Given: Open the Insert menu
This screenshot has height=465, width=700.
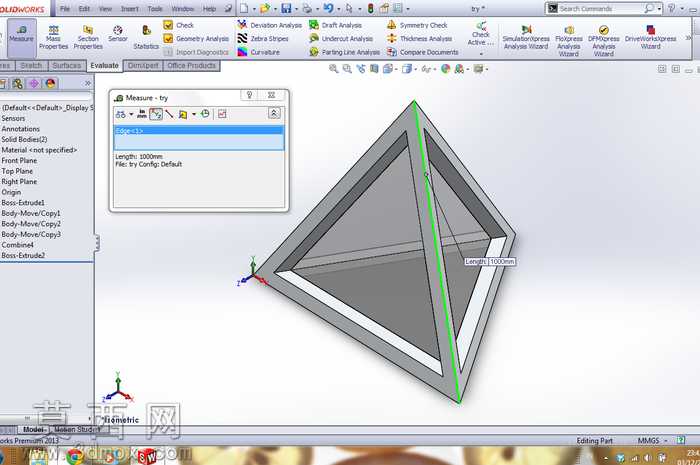Looking at the screenshot, I should pyautogui.click(x=129, y=8).
